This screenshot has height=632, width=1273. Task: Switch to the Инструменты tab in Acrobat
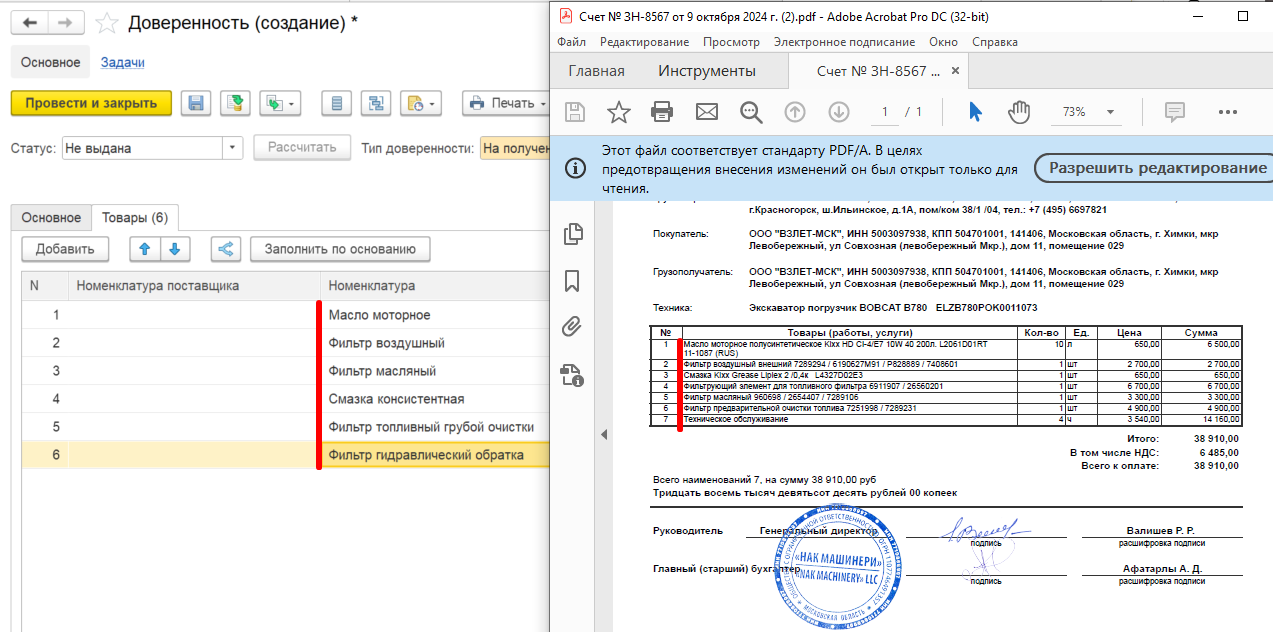(x=707, y=71)
